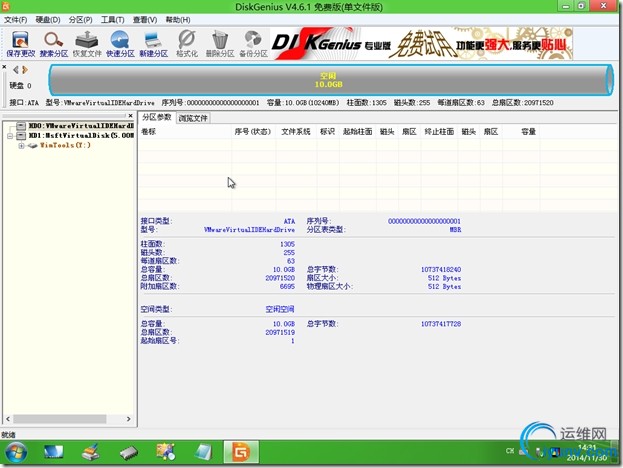Screen dimensions: 623x468
Task: Click the 10737417728 total bytes value
Action: pos(441,324)
